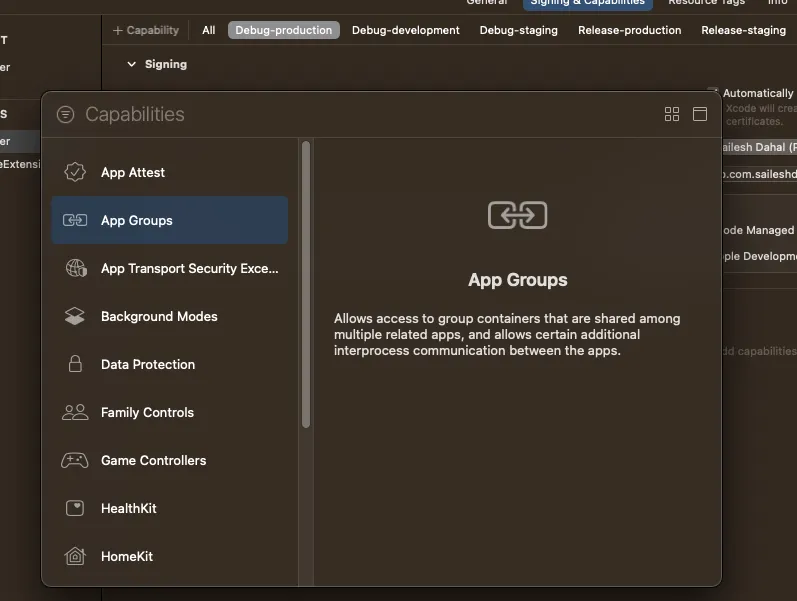This screenshot has width=797, height=601.
Task: Select App Transport Security Exce... row
Action: [170, 268]
